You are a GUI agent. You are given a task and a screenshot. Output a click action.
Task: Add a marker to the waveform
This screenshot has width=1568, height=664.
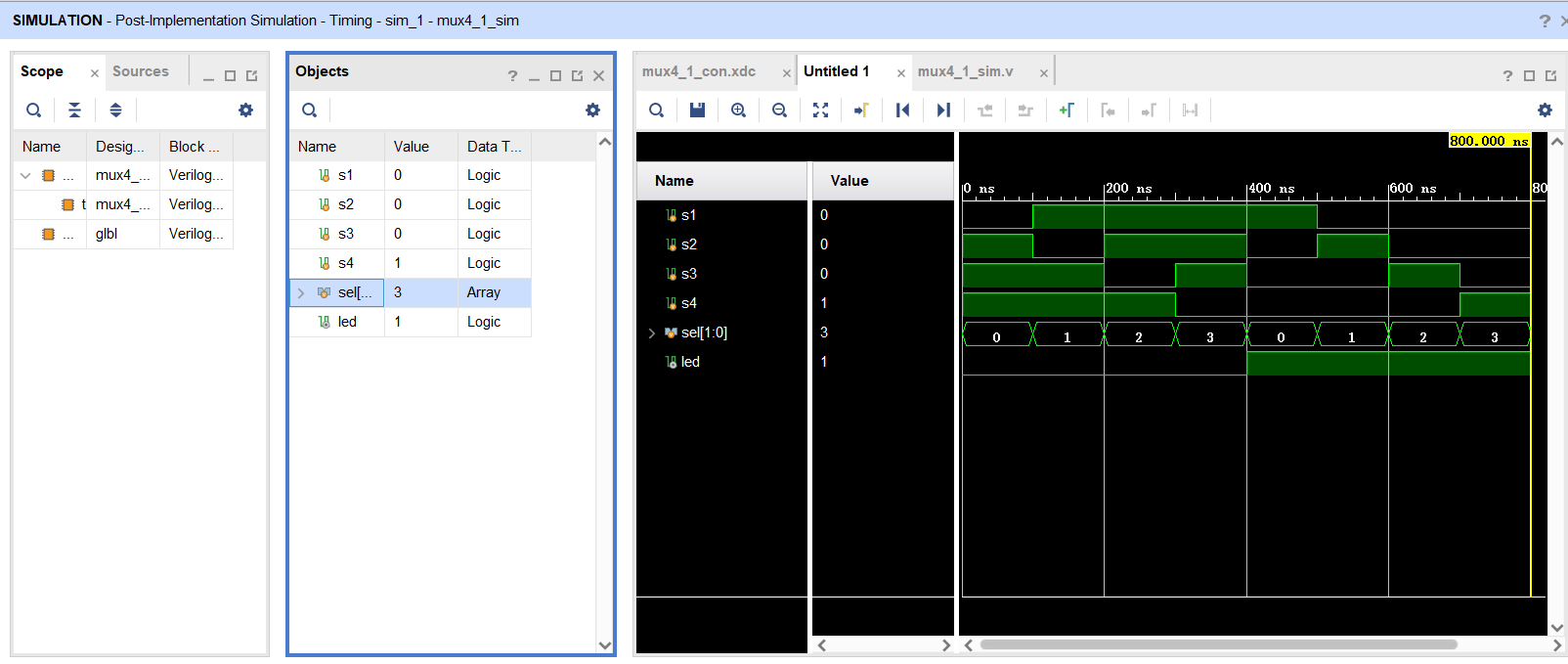1067,111
